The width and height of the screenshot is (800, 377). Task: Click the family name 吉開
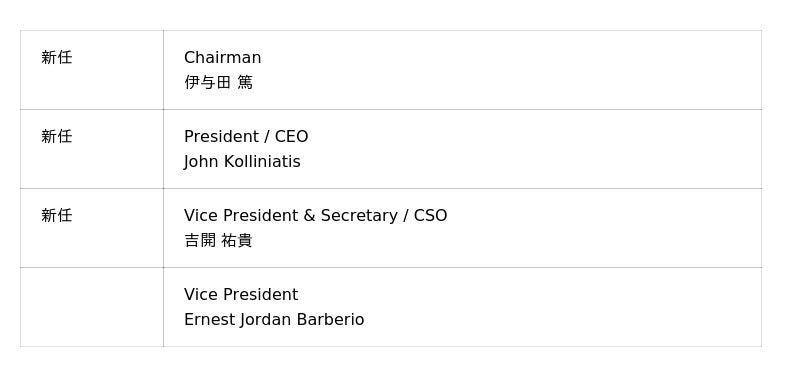point(200,240)
